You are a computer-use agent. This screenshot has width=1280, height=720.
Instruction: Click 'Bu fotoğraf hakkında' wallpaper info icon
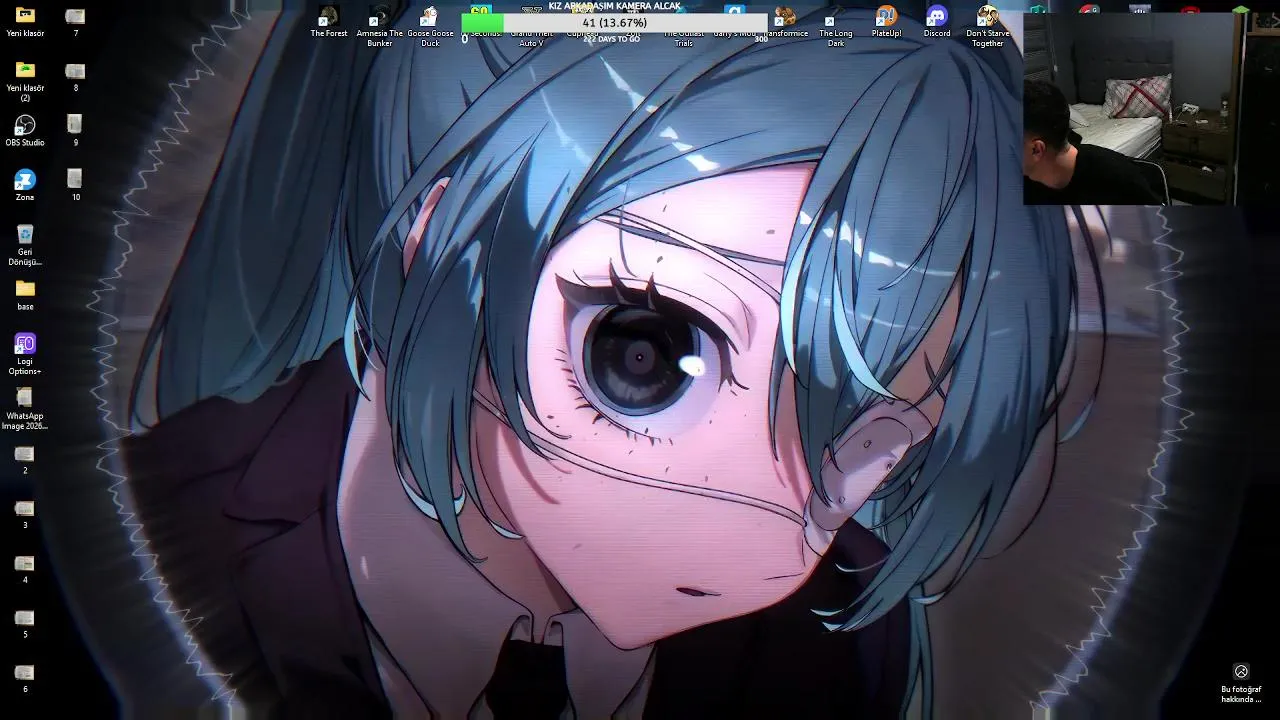(x=1241, y=683)
